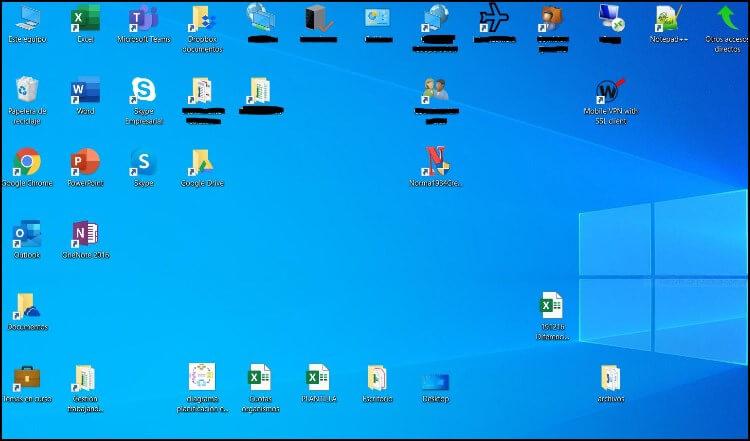750x441 pixels.
Task: Select the person with briefcase shortcut icon
Action: pos(552,18)
